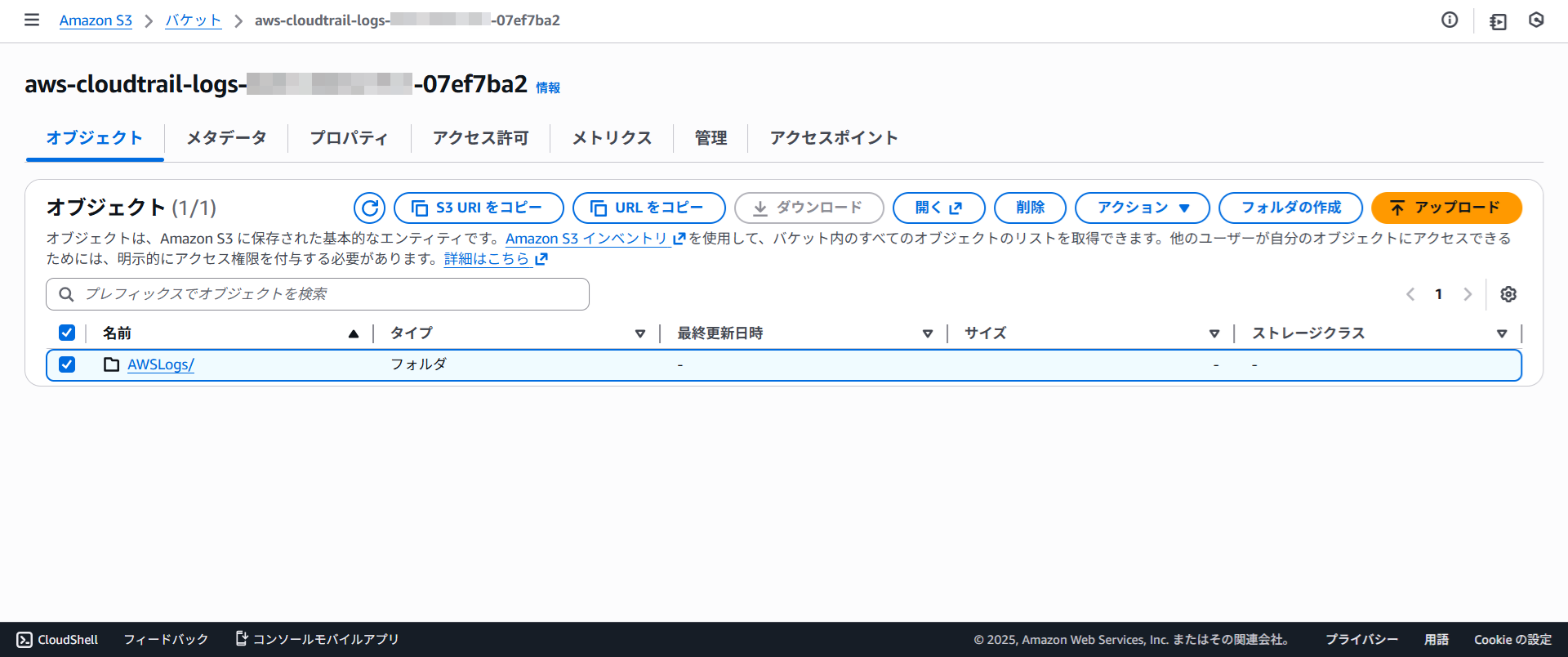Click the AWSLogs folder icon
Viewport: 1568px width, 657px height.
pyautogui.click(x=112, y=364)
